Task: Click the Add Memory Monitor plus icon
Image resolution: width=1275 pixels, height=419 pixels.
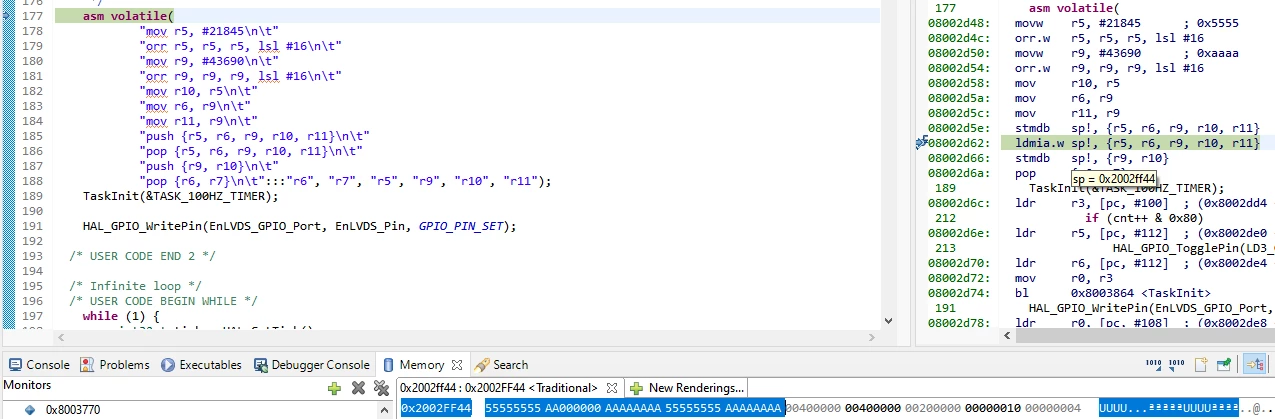Action: tap(335, 388)
